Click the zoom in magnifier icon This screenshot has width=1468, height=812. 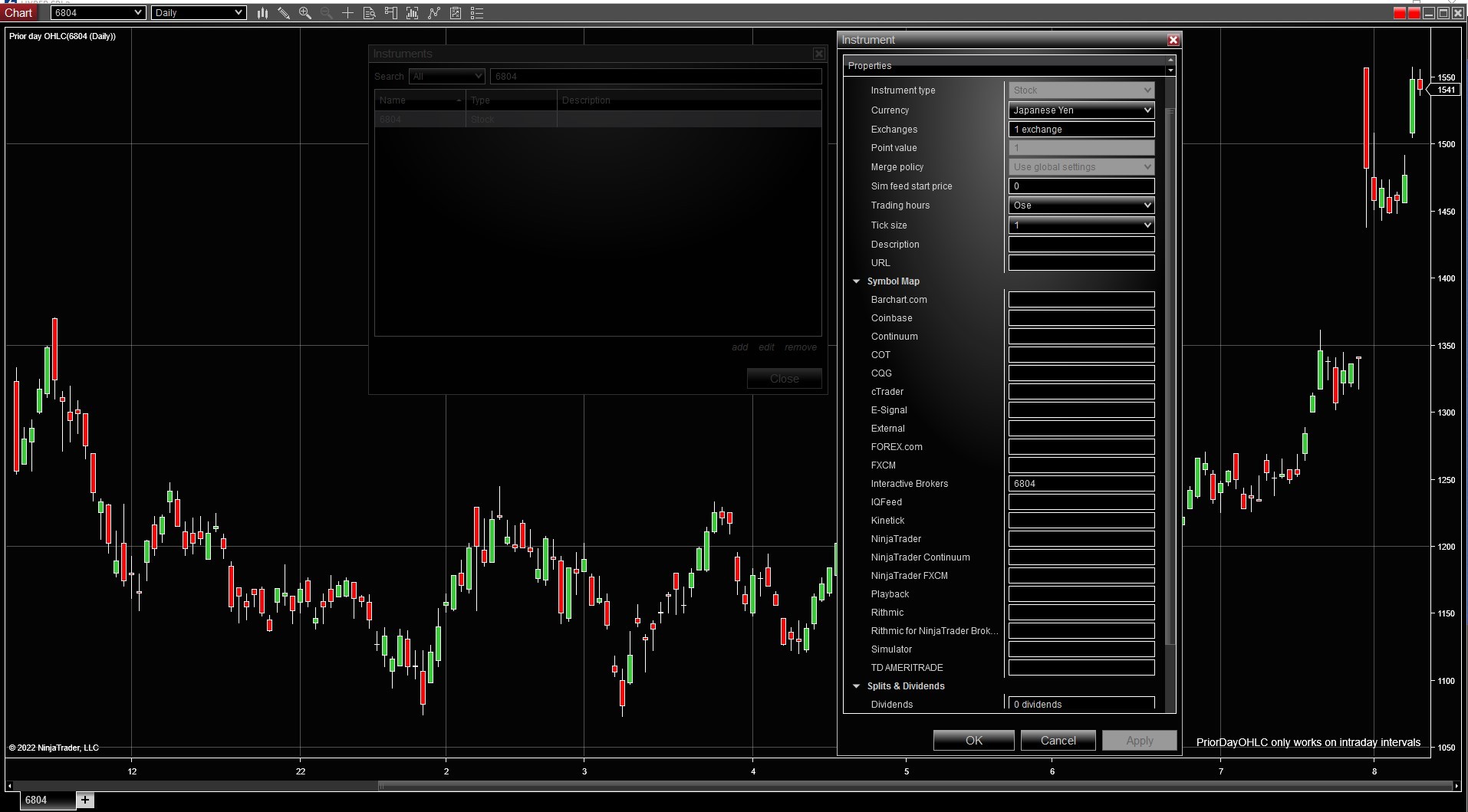pos(305,13)
